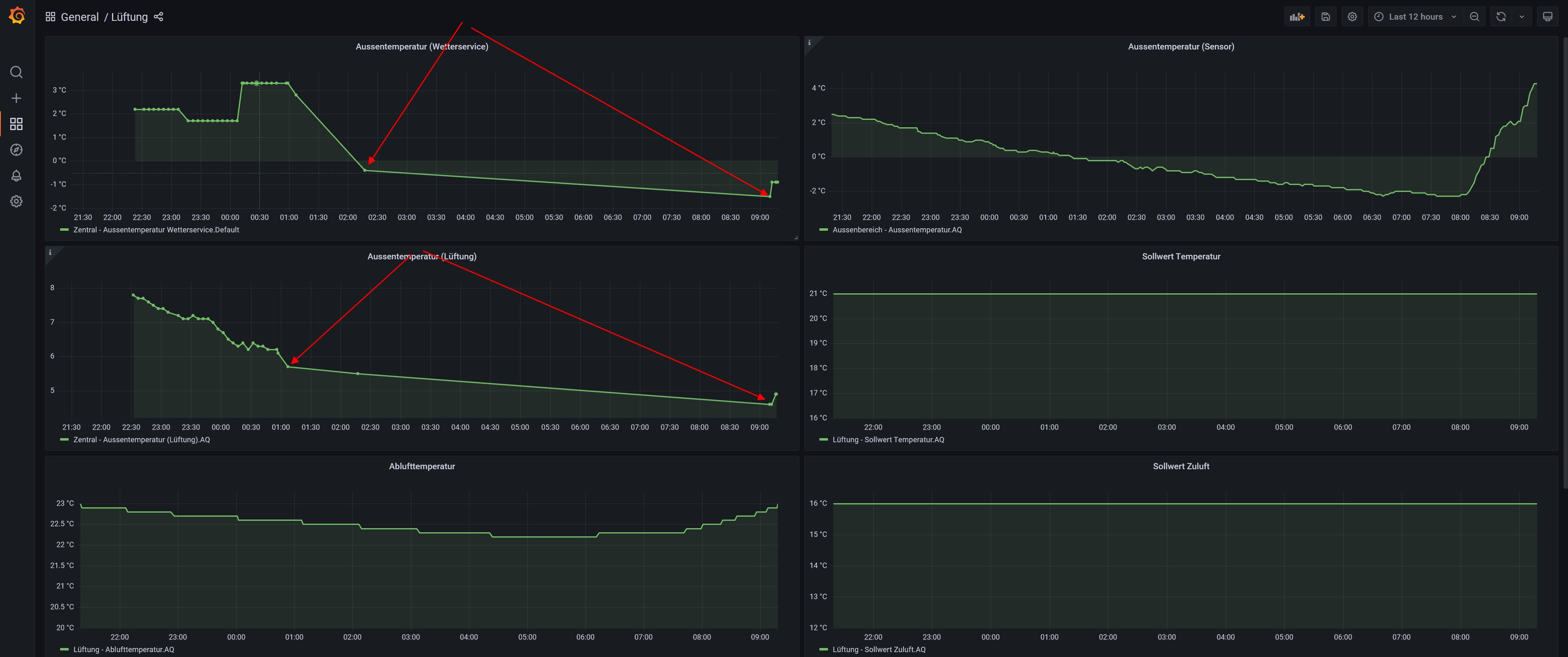Open the Explore compass icon in sidebar
1568x657 pixels.
(16, 150)
